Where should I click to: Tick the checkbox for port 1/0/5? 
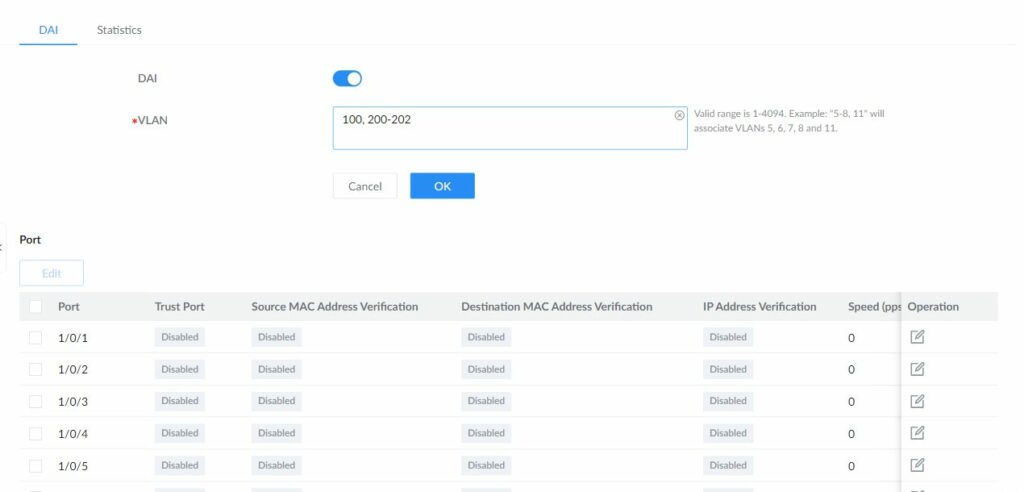tap(35, 466)
